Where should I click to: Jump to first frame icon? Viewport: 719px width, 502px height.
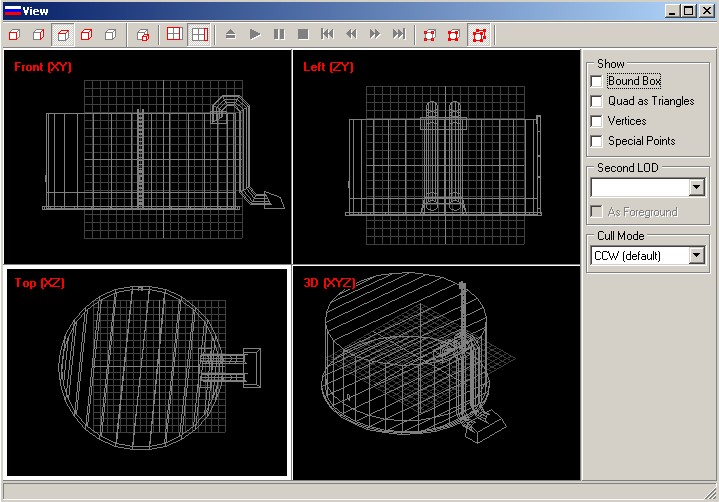327,35
